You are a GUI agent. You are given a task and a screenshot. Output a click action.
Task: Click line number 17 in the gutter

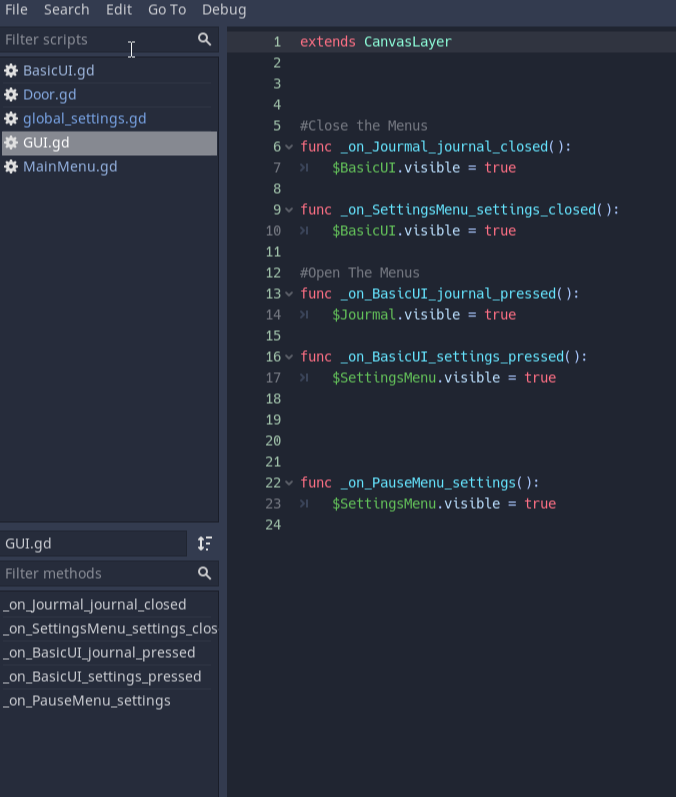272,378
